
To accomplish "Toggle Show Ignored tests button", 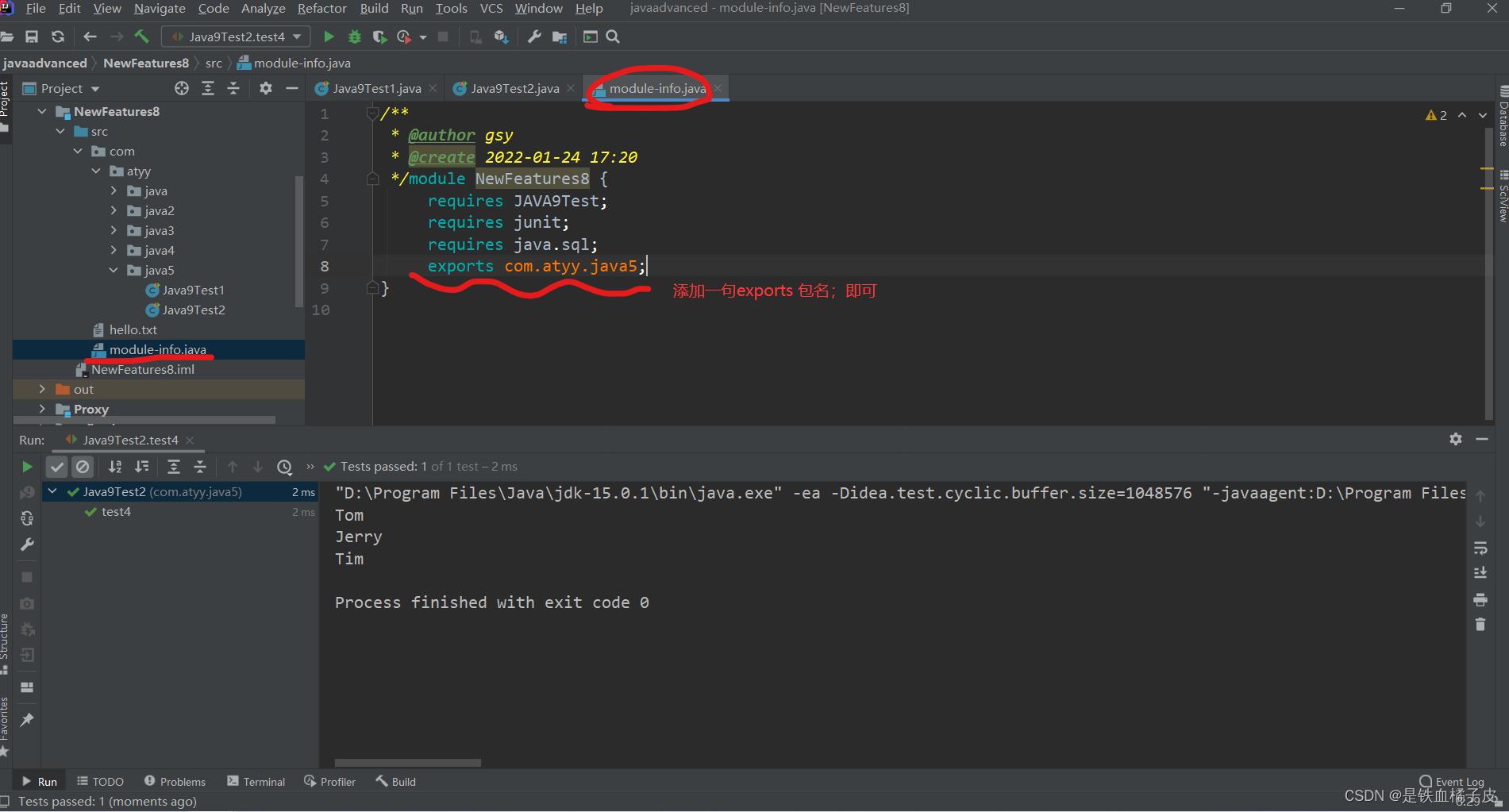I will (83, 467).
